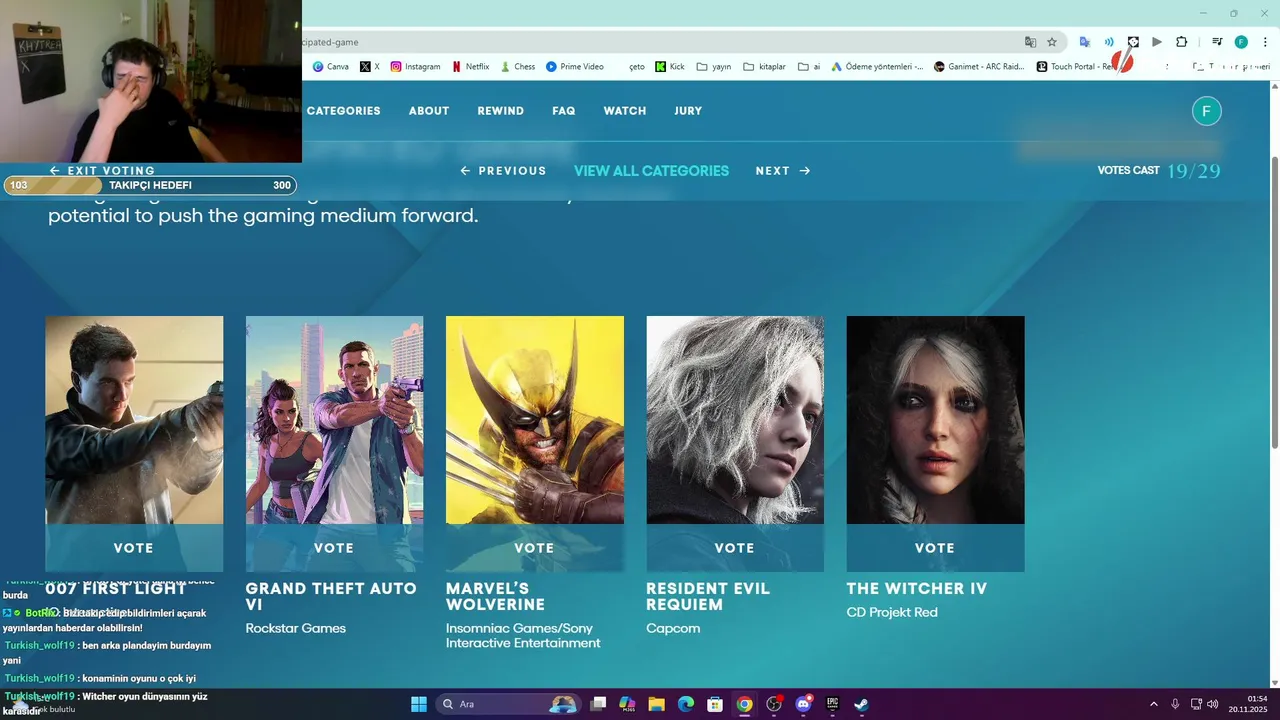Click the Votes Cast 19/29 counter
Image resolution: width=1280 pixels, height=720 pixels.
(1159, 171)
